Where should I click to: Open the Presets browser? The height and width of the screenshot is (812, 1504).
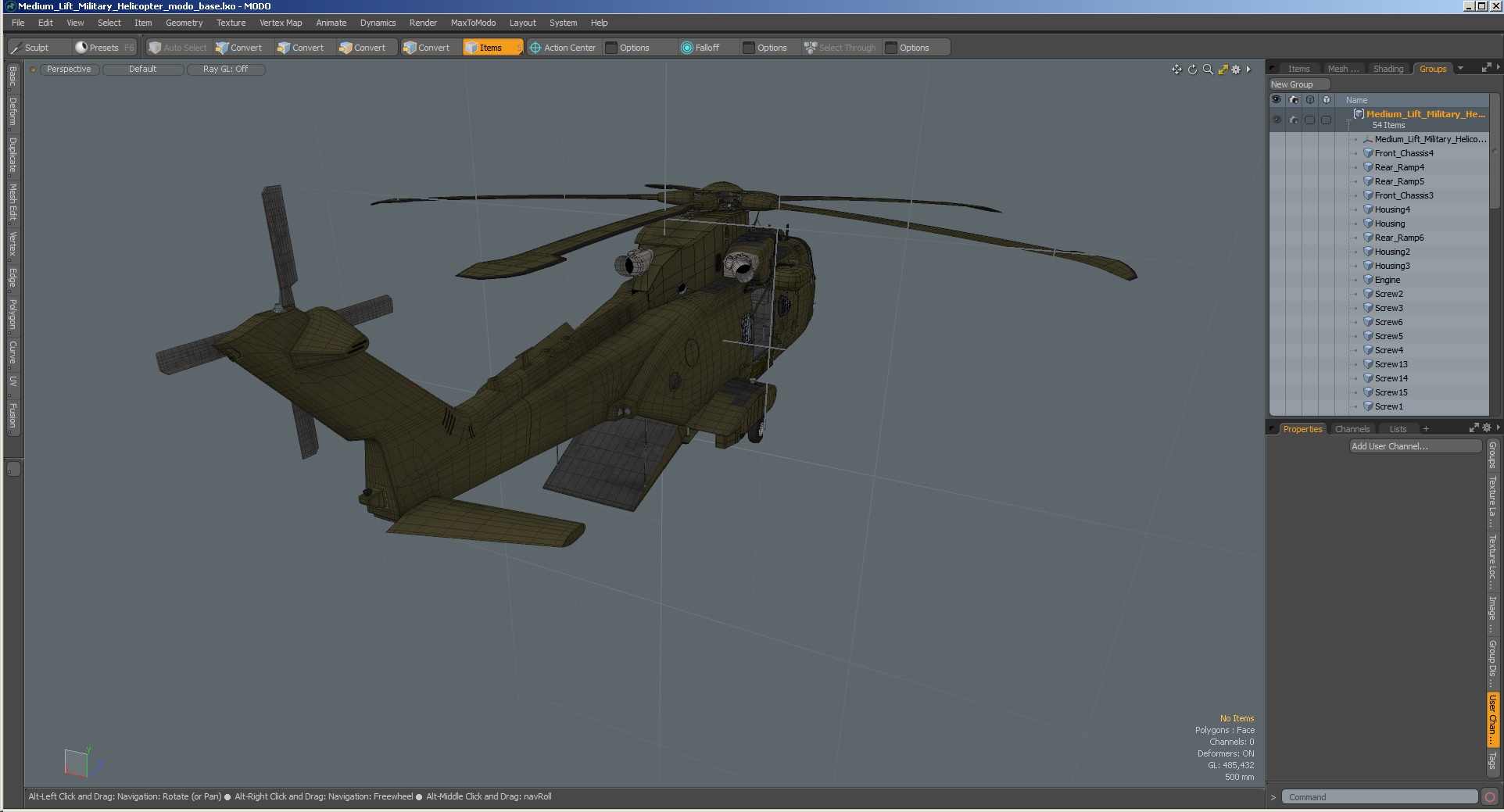[x=105, y=48]
